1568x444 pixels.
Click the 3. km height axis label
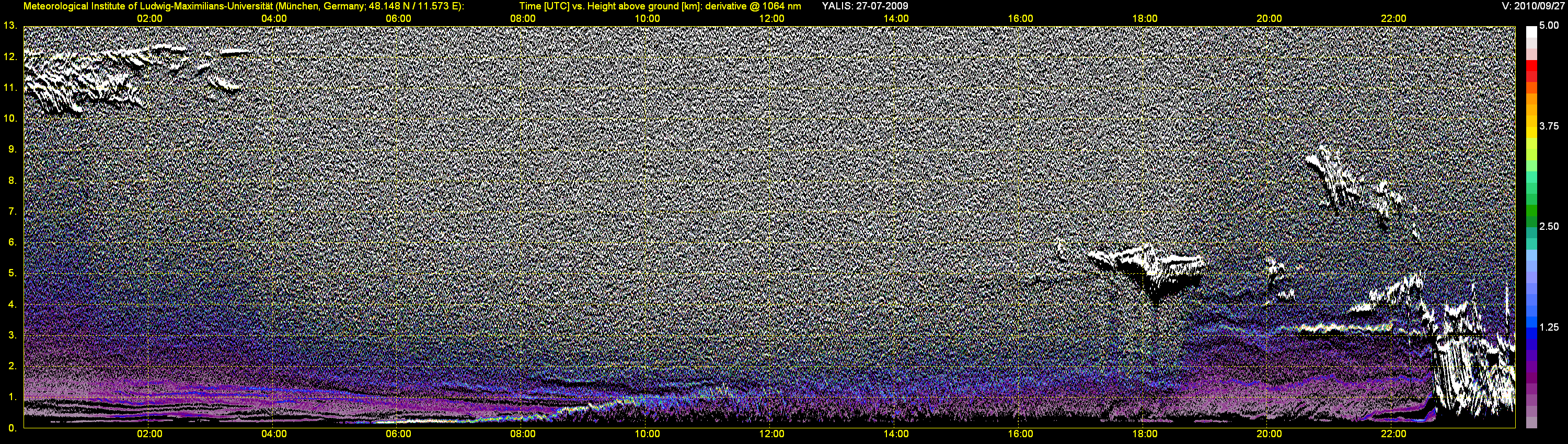pyautogui.click(x=12, y=335)
